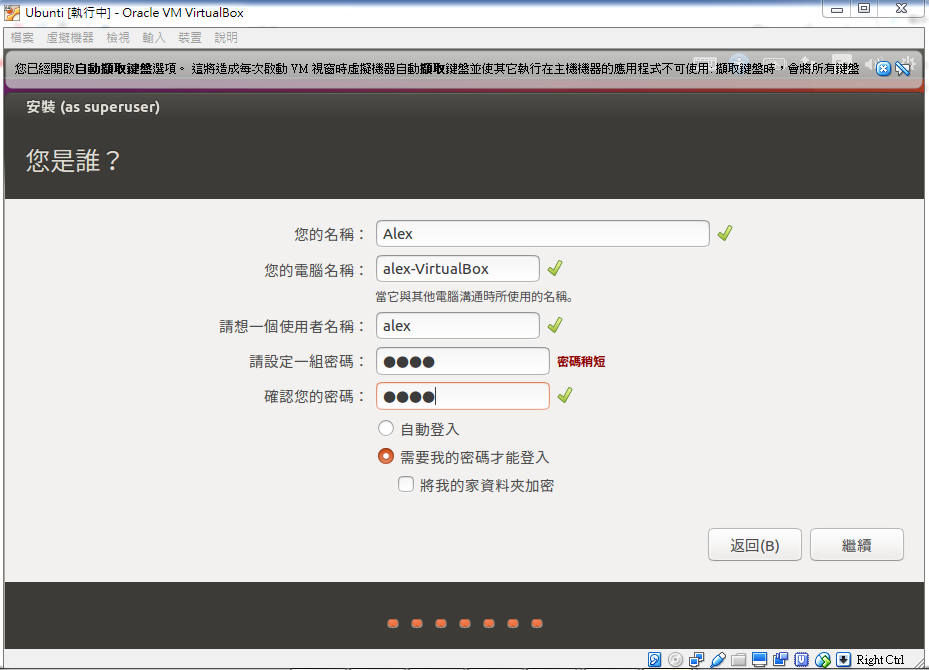The width and height of the screenshot is (929, 670).
Task: Minimize the VirtualBox window
Action: tap(837, 9)
